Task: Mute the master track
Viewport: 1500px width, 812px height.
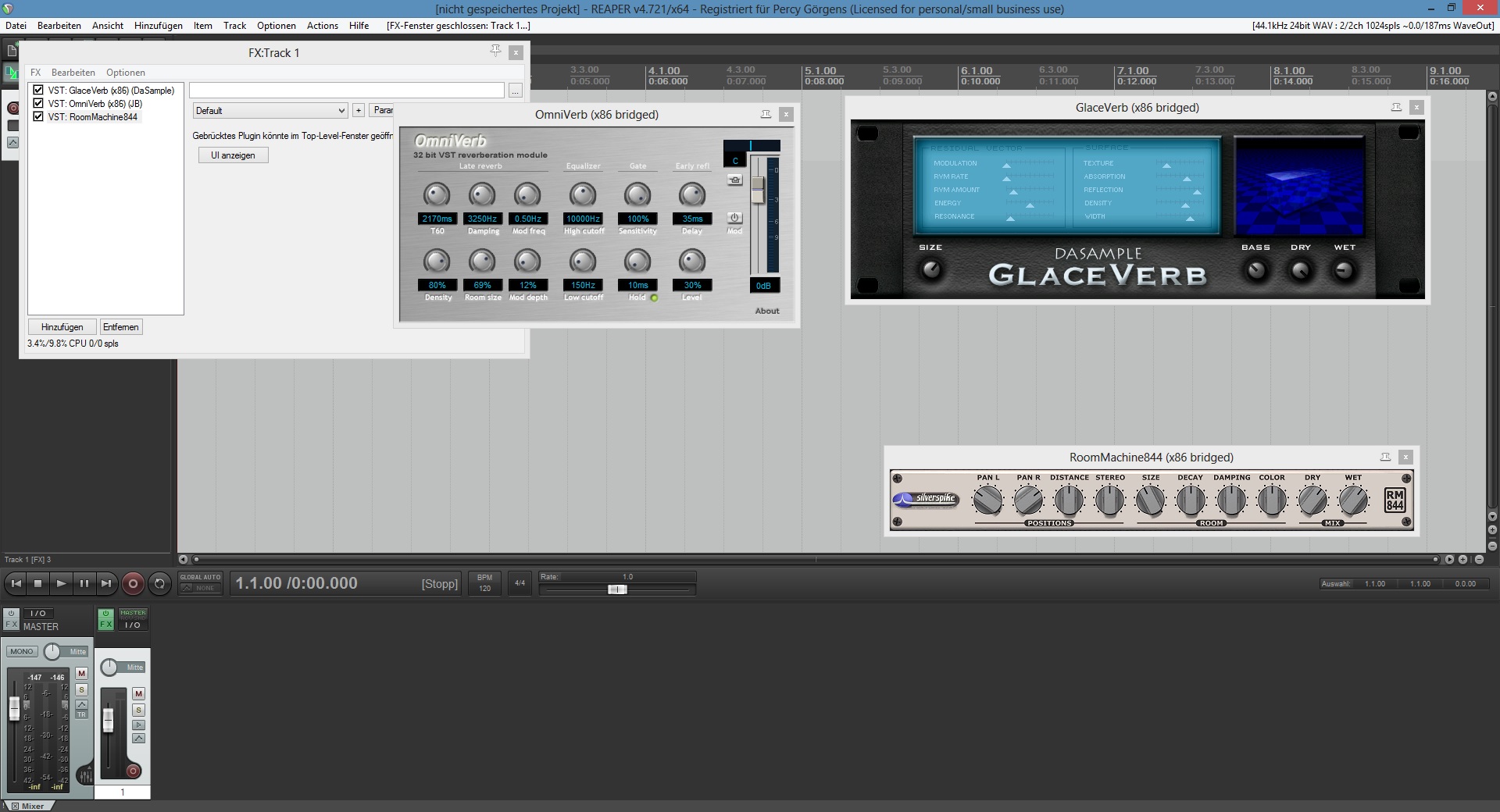Action: pyautogui.click(x=82, y=673)
